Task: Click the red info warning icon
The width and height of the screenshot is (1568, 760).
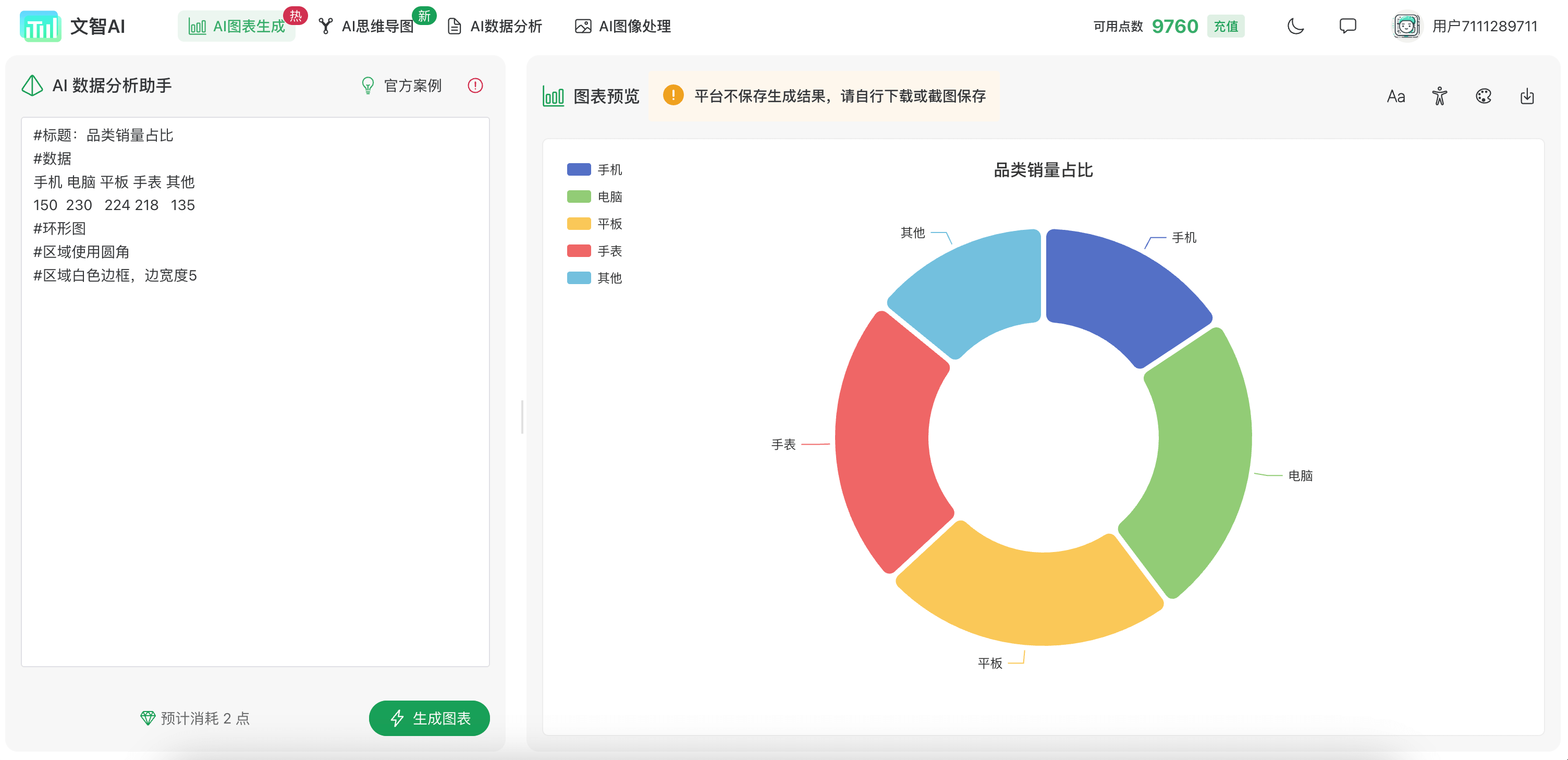Action: point(475,86)
